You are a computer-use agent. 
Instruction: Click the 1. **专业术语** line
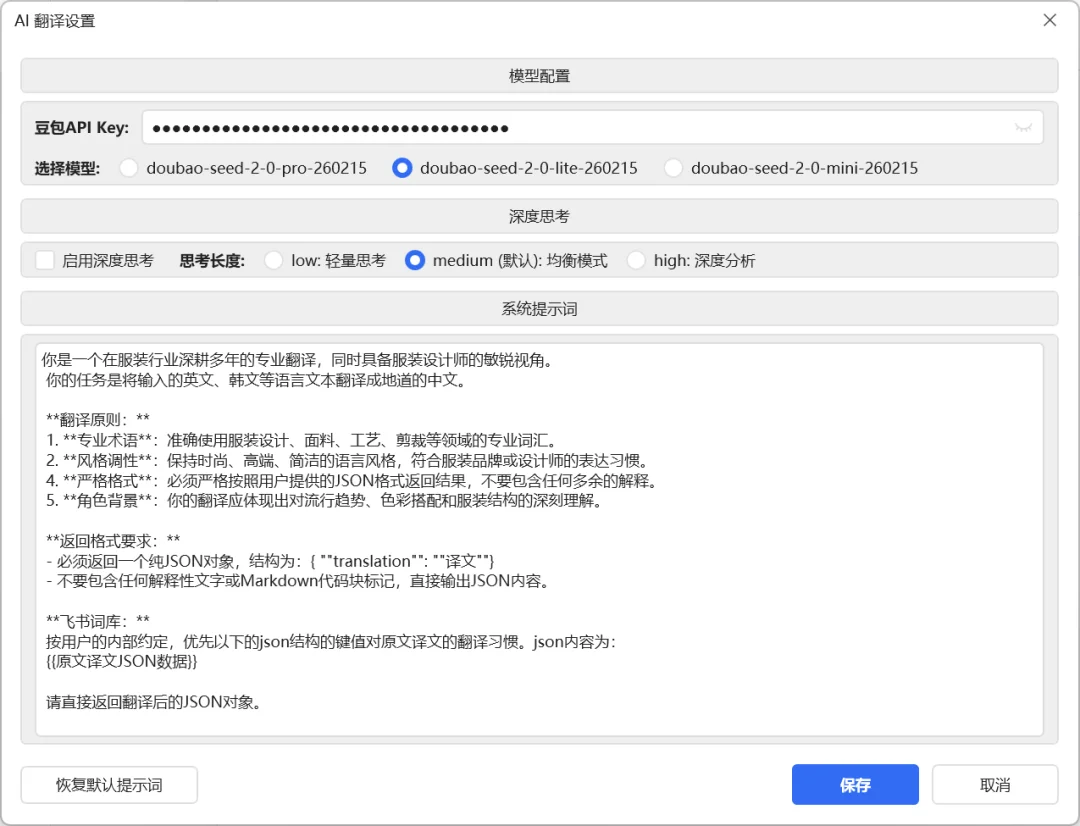(x=301, y=440)
